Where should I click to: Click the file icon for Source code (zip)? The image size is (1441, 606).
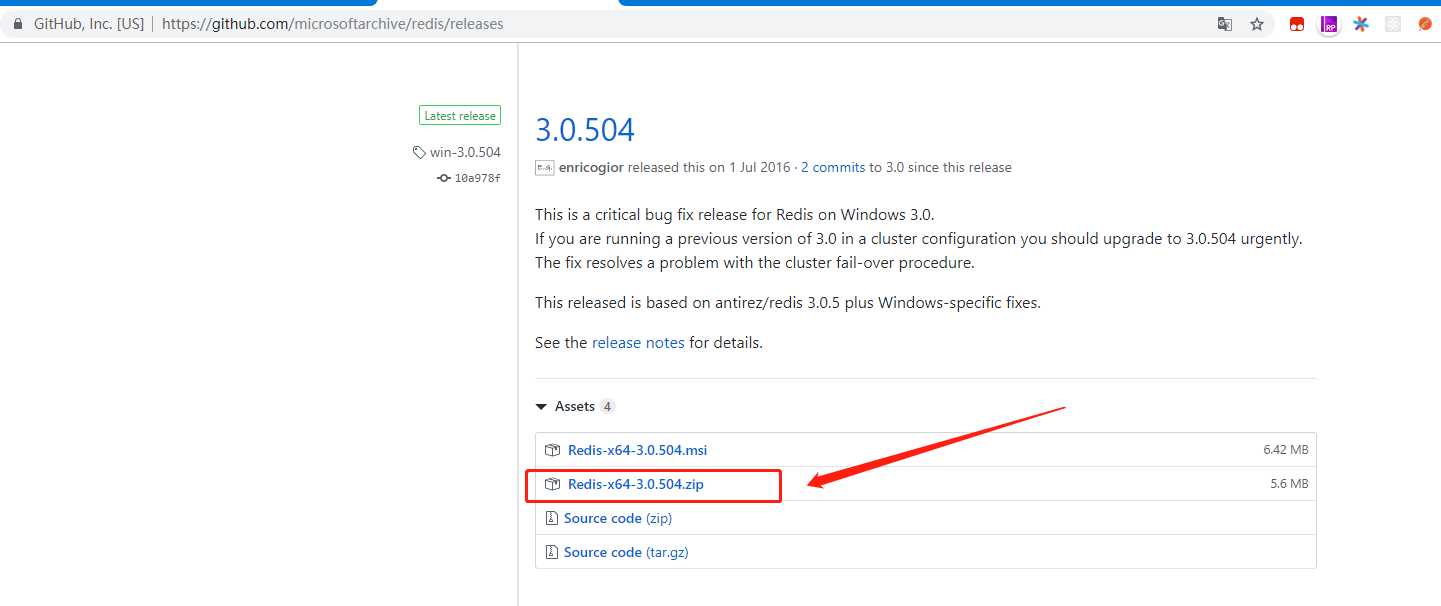click(551, 518)
